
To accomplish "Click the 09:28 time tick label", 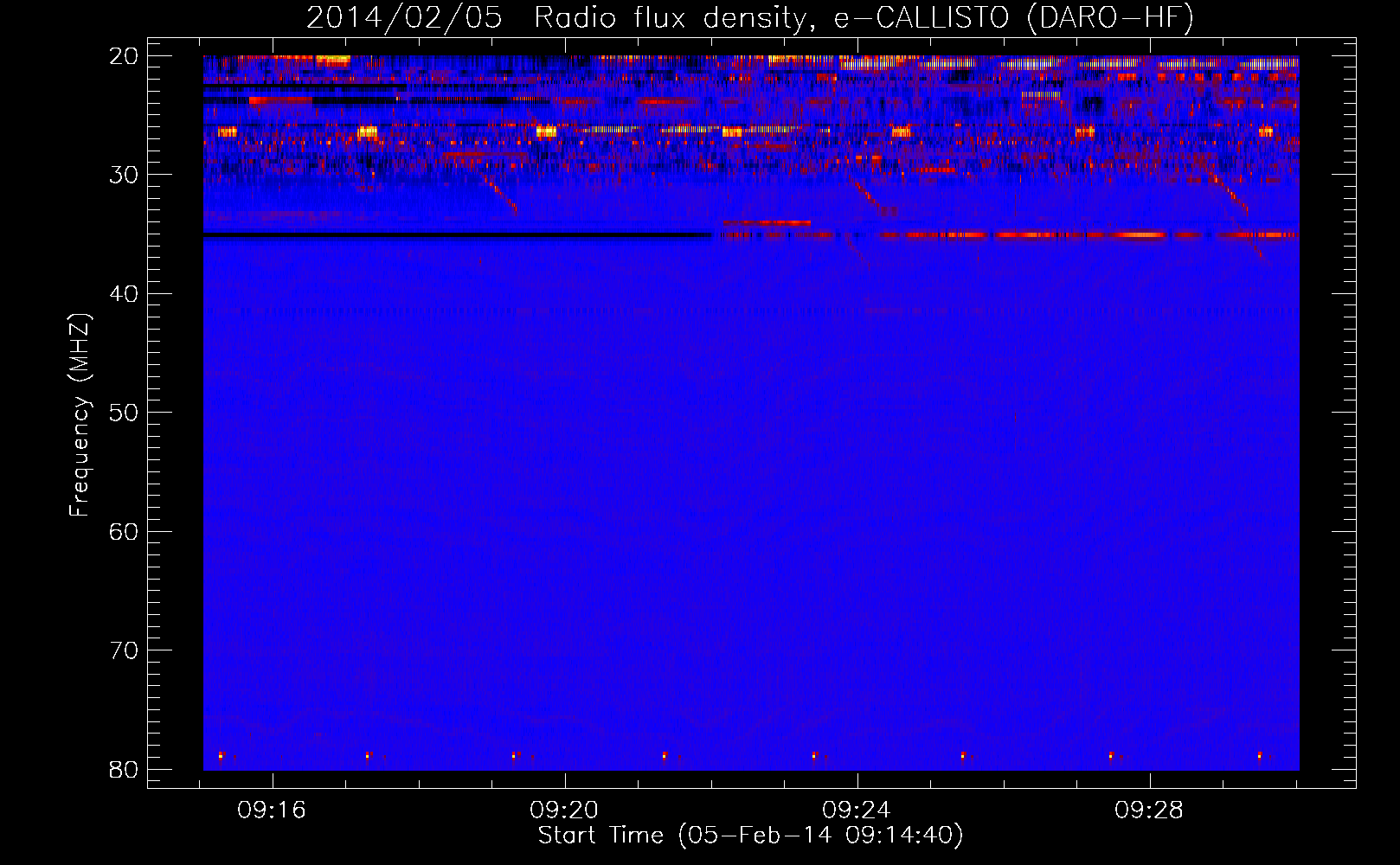I will [x=1149, y=811].
